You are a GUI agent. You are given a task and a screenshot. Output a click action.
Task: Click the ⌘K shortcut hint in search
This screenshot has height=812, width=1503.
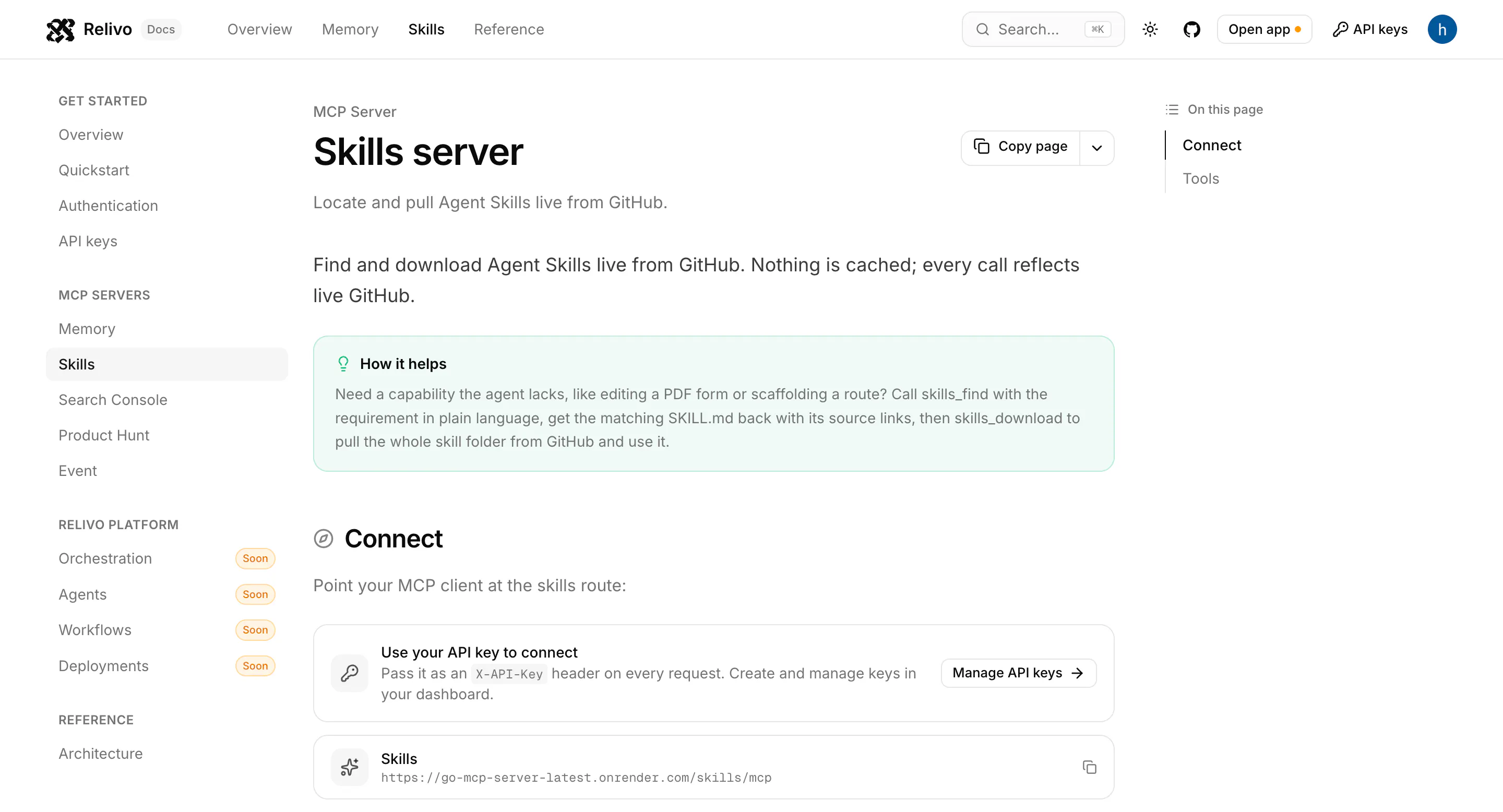click(x=1098, y=29)
